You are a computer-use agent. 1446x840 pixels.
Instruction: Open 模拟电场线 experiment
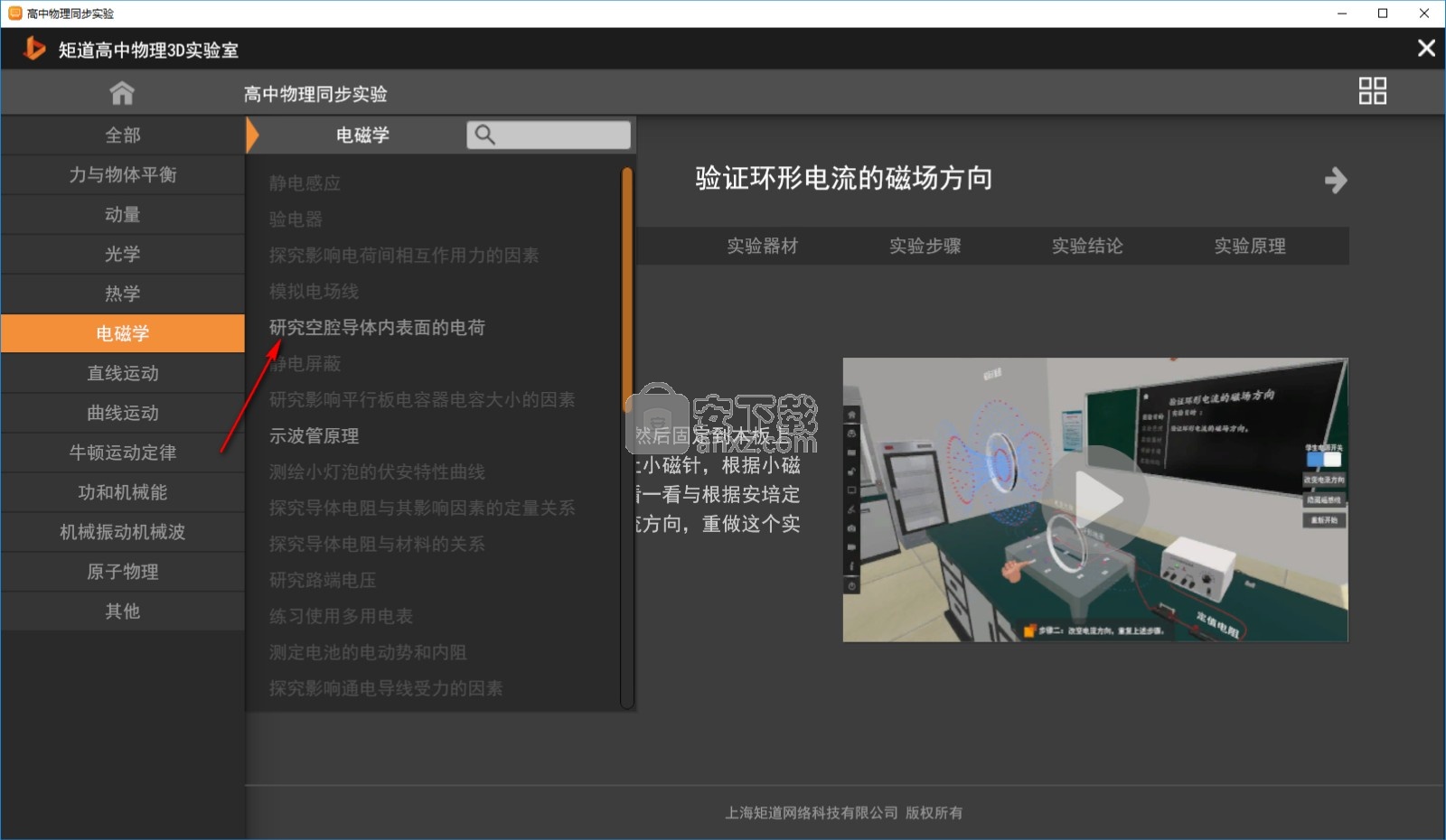(314, 291)
